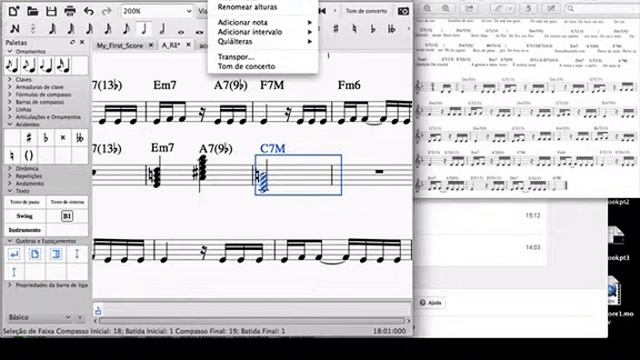Viewport: 640px width, 360px height.
Task: Rewind playback to start
Action: 322,11
